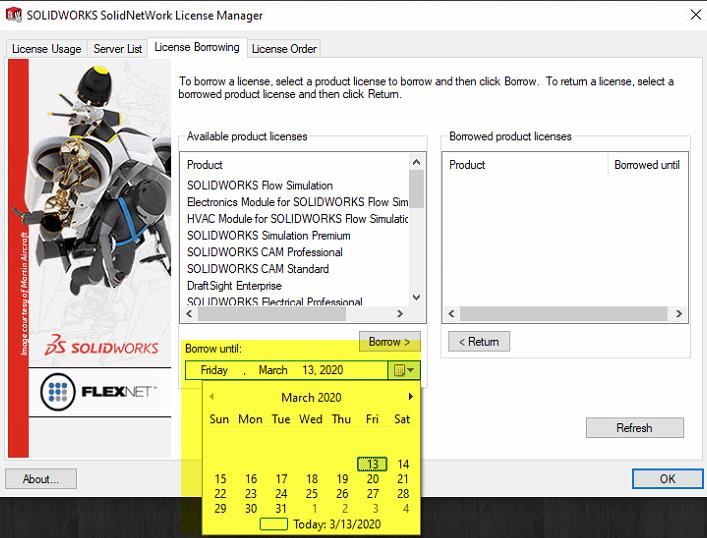Switch to the License Usage tab
The width and height of the screenshot is (707, 538).
[x=46, y=49]
